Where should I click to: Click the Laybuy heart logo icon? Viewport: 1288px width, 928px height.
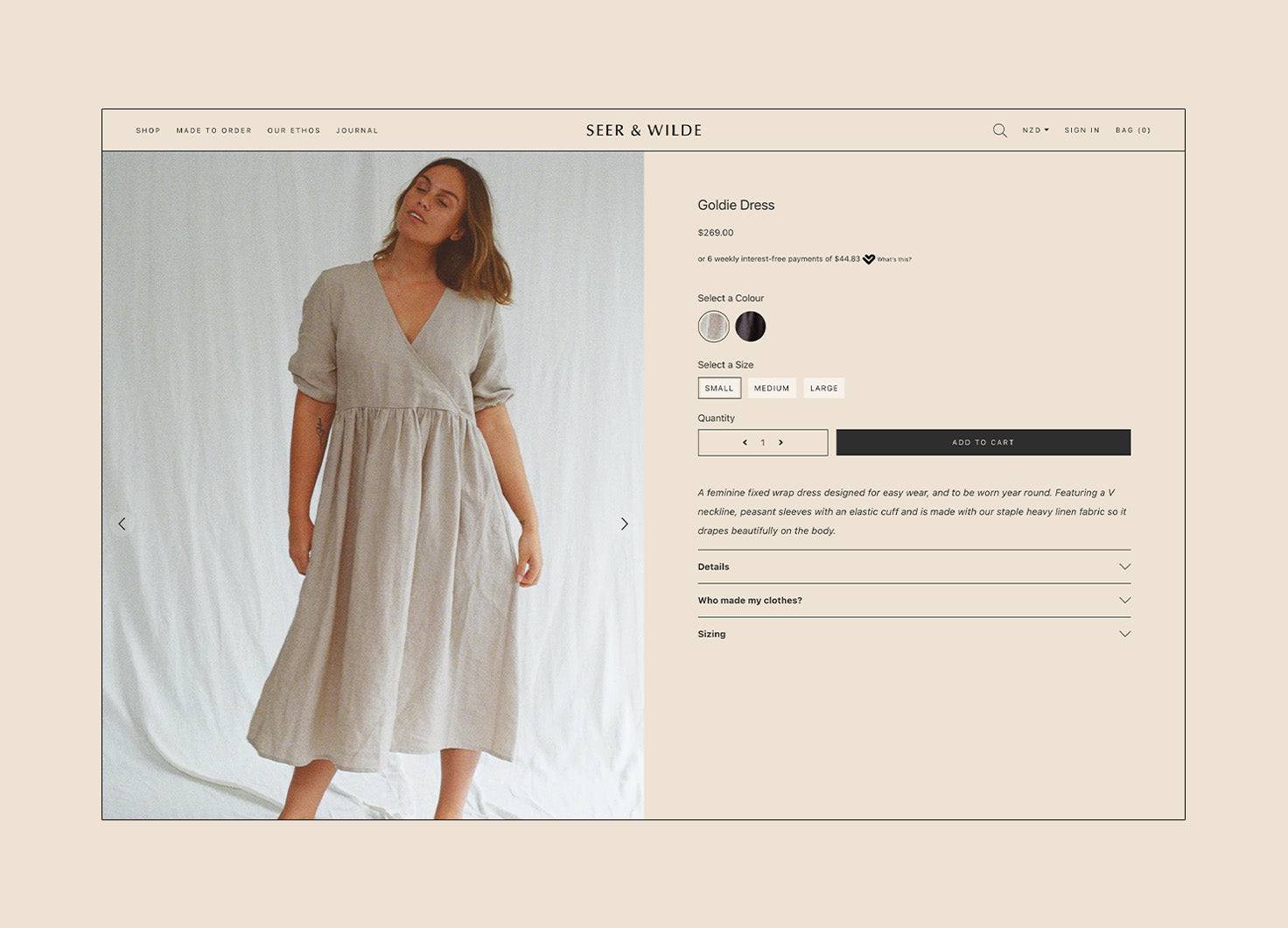pos(868,259)
